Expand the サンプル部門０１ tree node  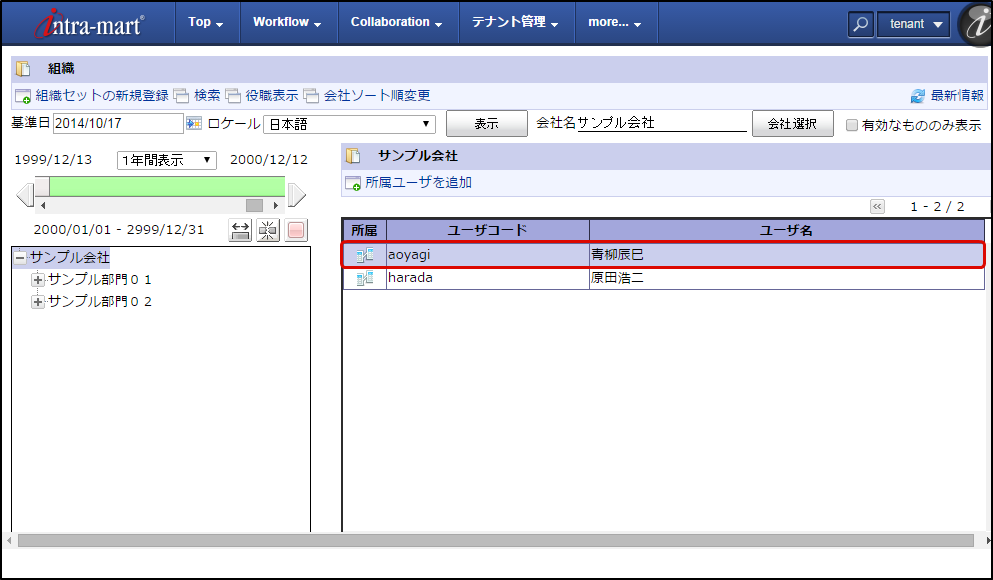(x=38, y=280)
